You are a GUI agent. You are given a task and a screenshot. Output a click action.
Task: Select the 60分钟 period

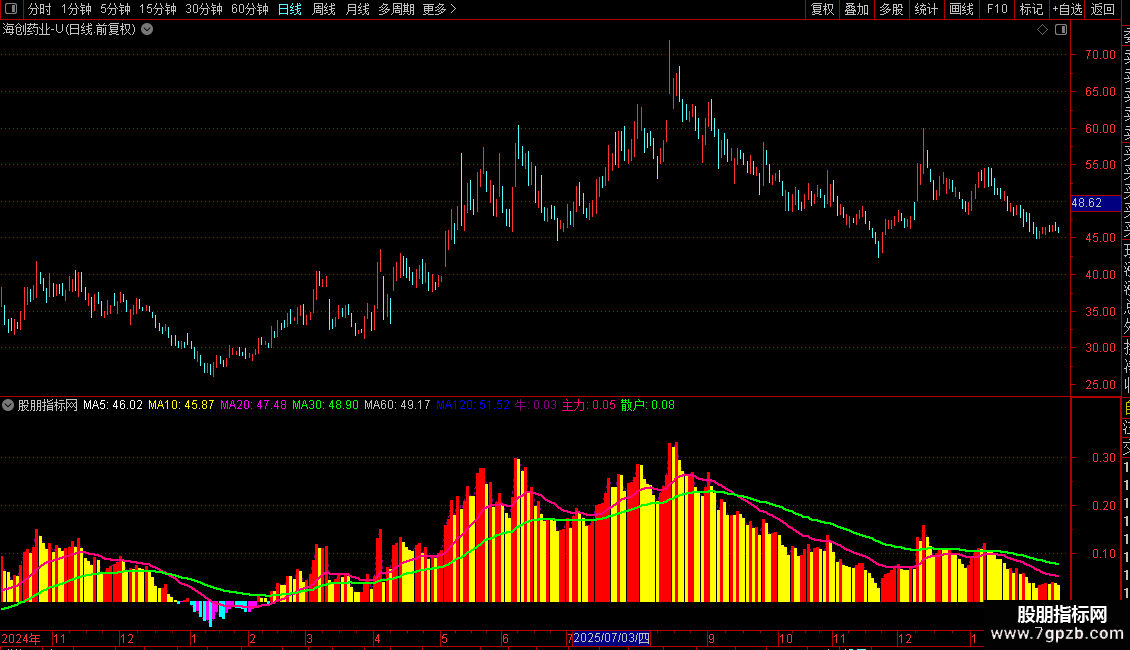pos(250,9)
